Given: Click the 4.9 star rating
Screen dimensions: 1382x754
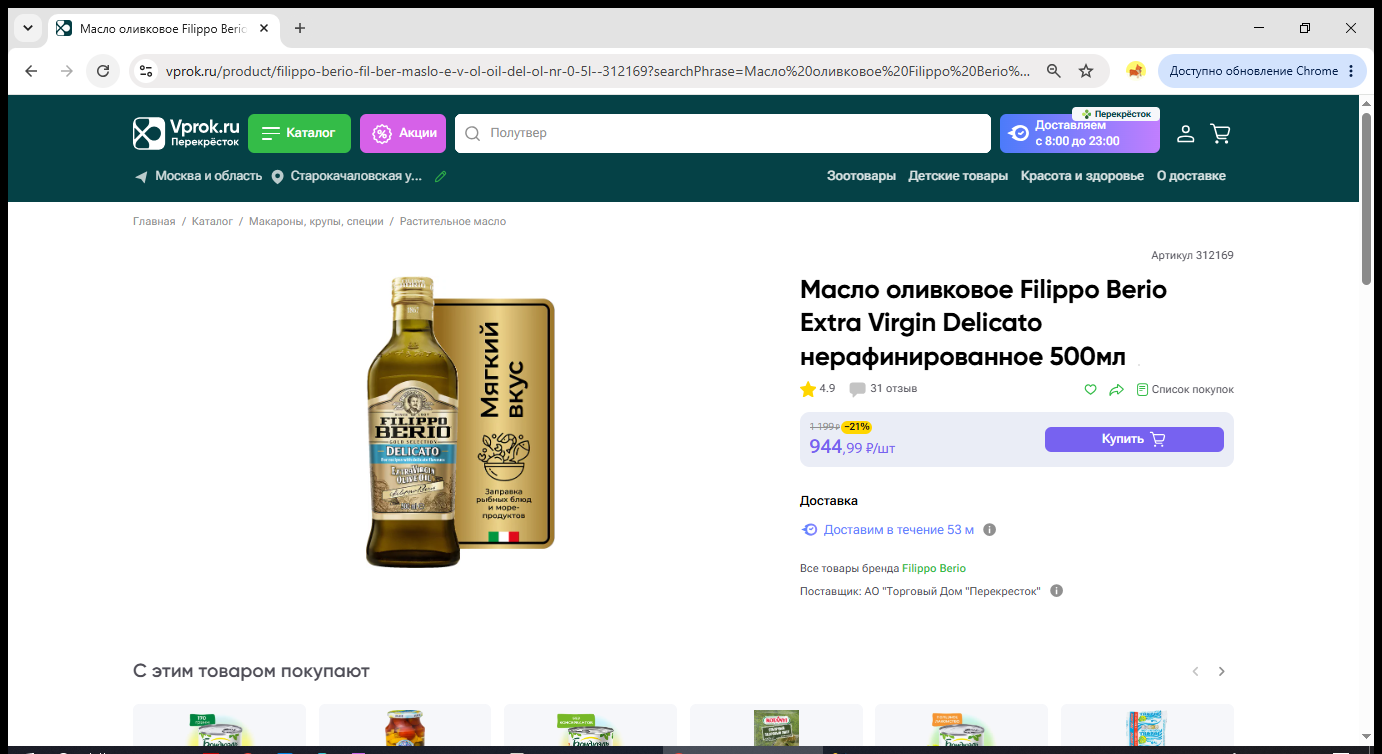Looking at the screenshot, I should point(818,389).
